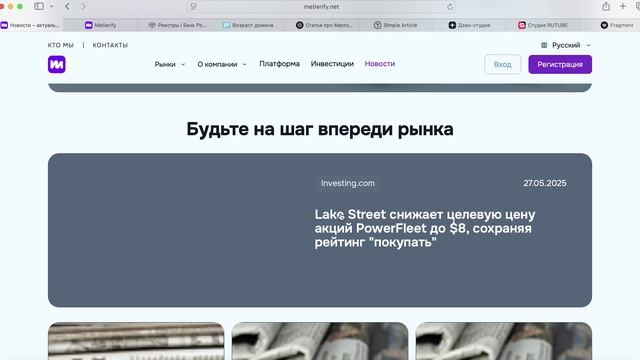Go forward with the browser forward arrow
This screenshot has height=360, width=640.
[83, 7]
